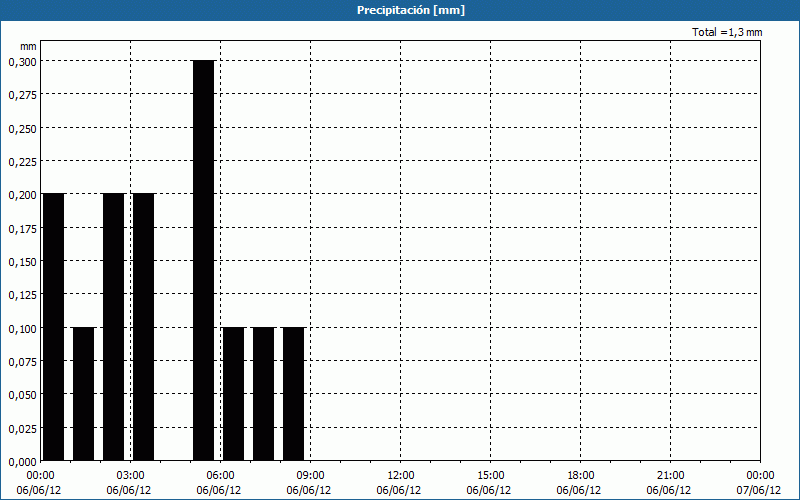
Task: Click the 12:00 06/06/12 time label
Action: 399,483
